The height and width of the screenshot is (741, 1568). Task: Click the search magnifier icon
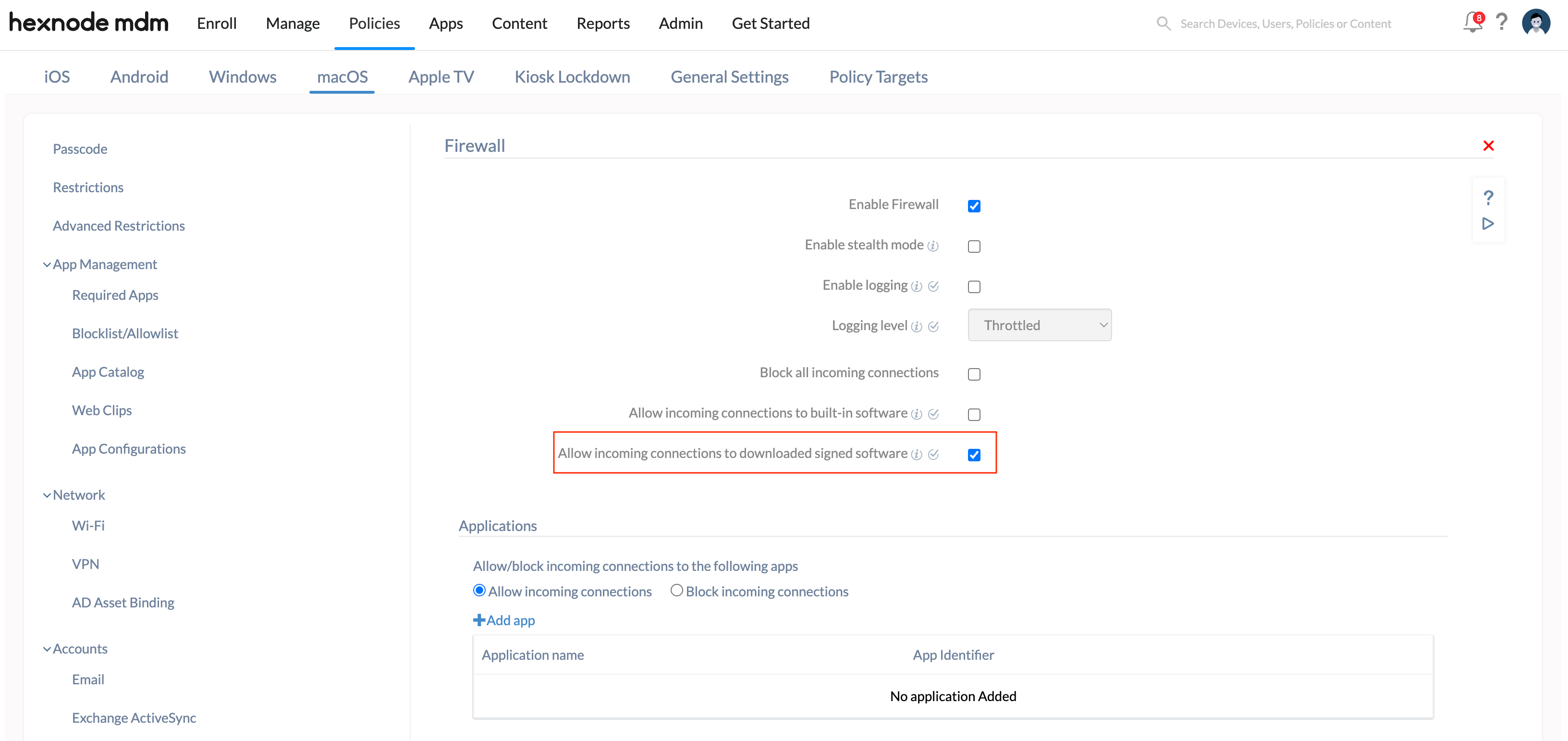(1163, 24)
